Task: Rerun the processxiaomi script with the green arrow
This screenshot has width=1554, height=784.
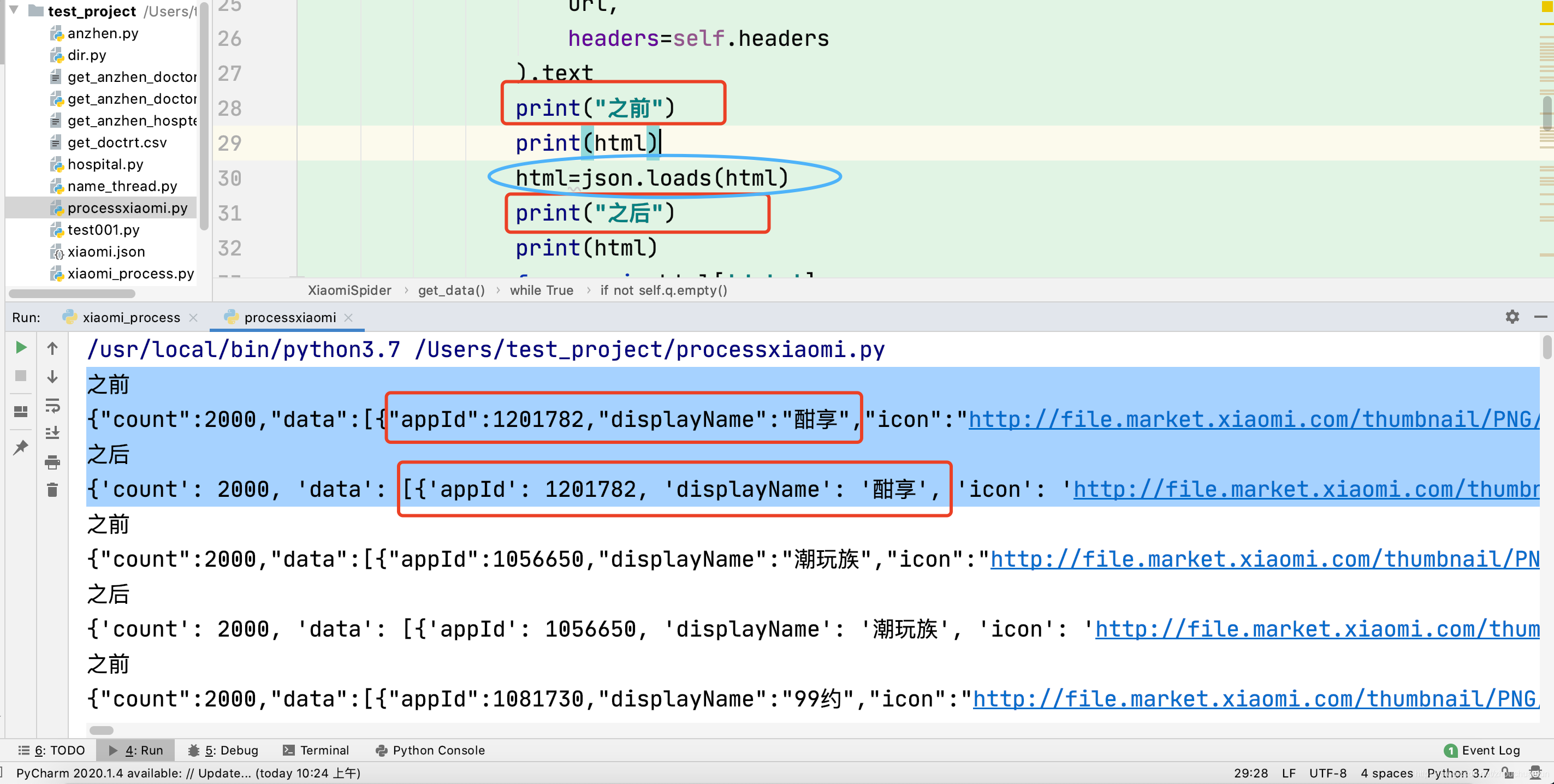Action: (21, 347)
